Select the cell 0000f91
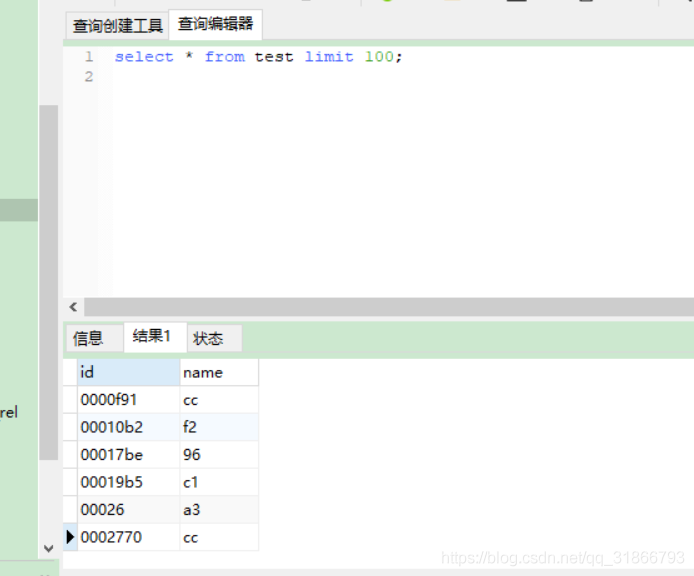Screen dimensions: 694x576 click(128, 400)
